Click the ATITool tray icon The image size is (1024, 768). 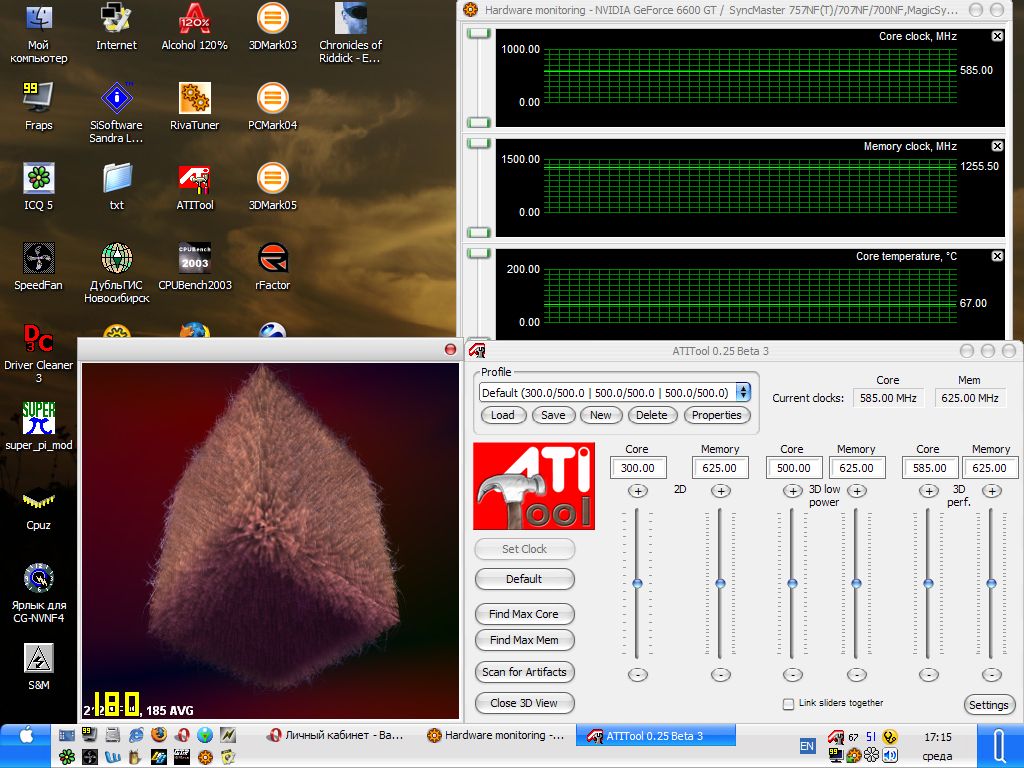tap(835, 737)
